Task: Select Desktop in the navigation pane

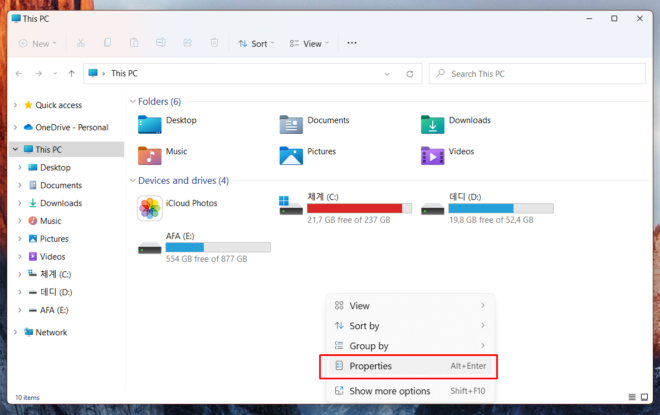Action: (x=55, y=168)
